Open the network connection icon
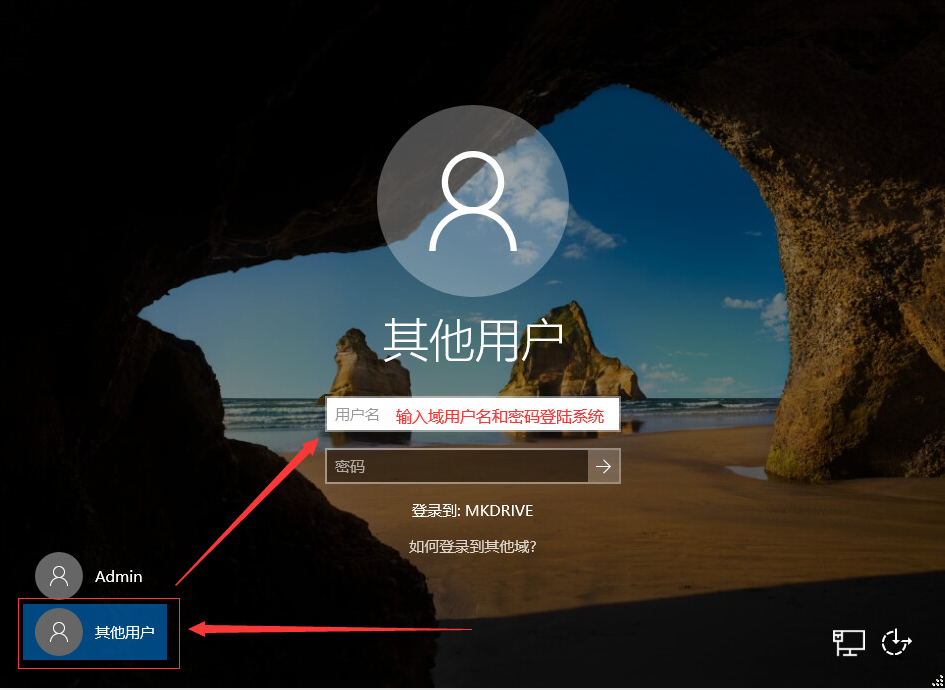This screenshot has height=690, width=945. point(849,642)
